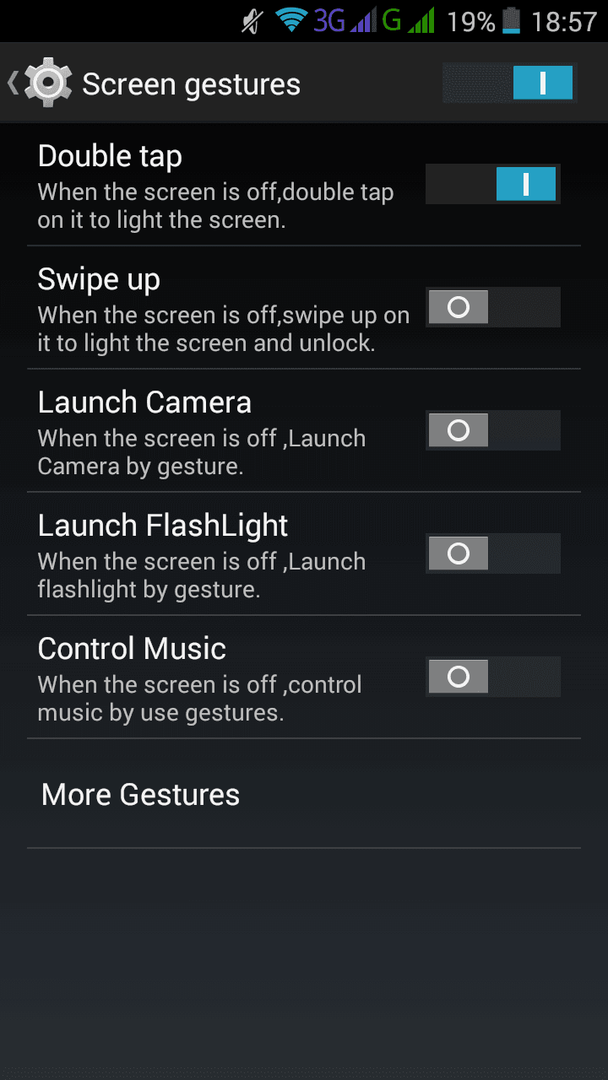This screenshot has width=608, height=1080.
Task: Tap the G network signal indicator
Action: tap(409, 21)
